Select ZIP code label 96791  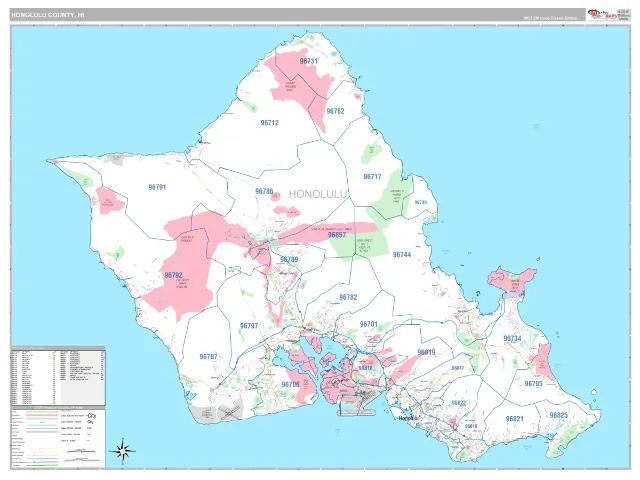(x=157, y=187)
